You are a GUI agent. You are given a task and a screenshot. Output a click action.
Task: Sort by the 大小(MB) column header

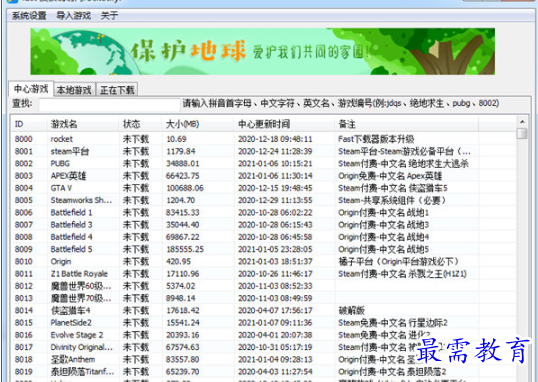[x=198, y=124]
